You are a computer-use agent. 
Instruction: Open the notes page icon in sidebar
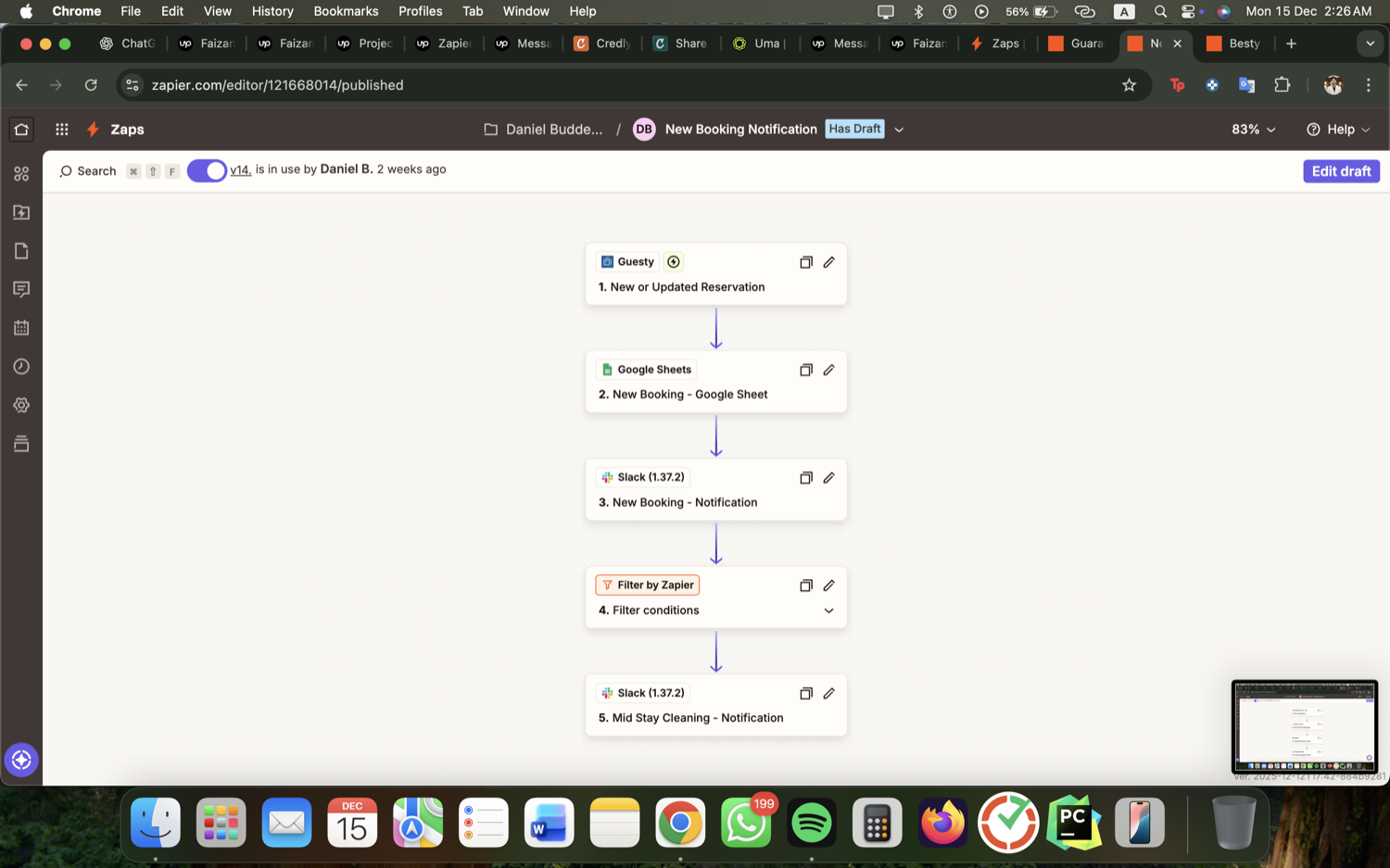[x=21, y=251]
